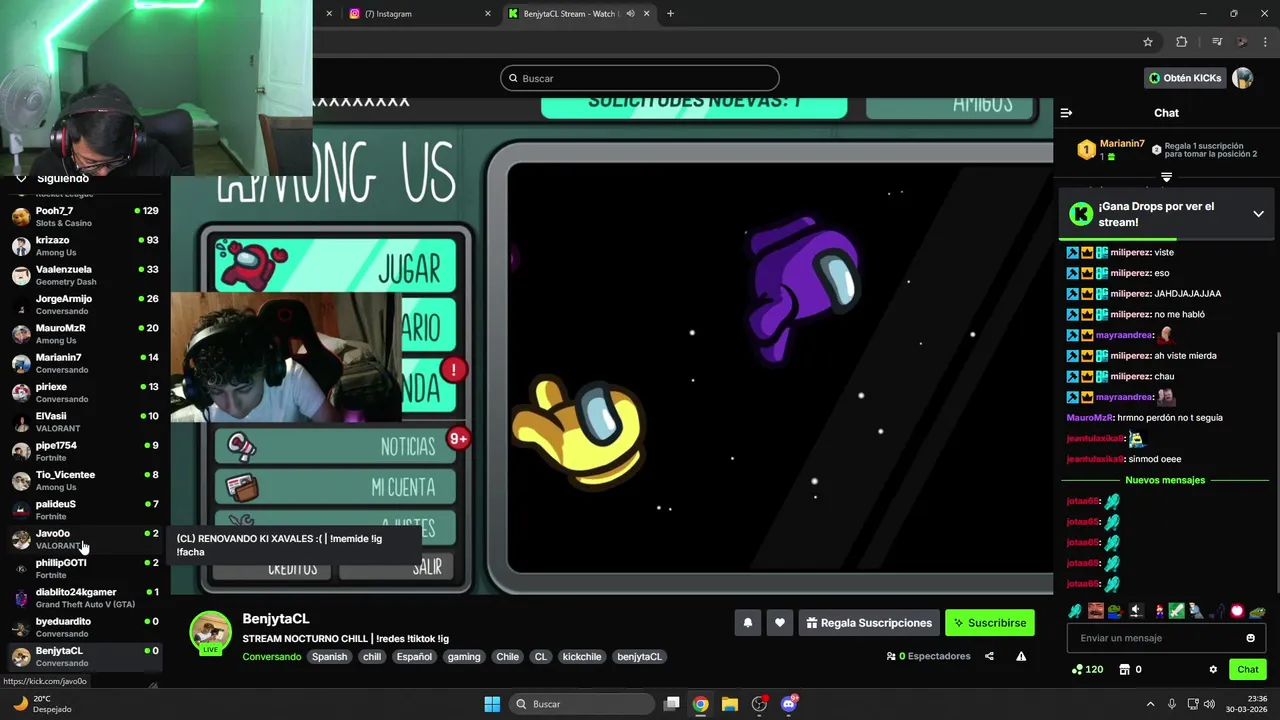The width and height of the screenshot is (1280, 720).
Task: Open pipe1754 channel in sidebar
Action: click(x=85, y=451)
